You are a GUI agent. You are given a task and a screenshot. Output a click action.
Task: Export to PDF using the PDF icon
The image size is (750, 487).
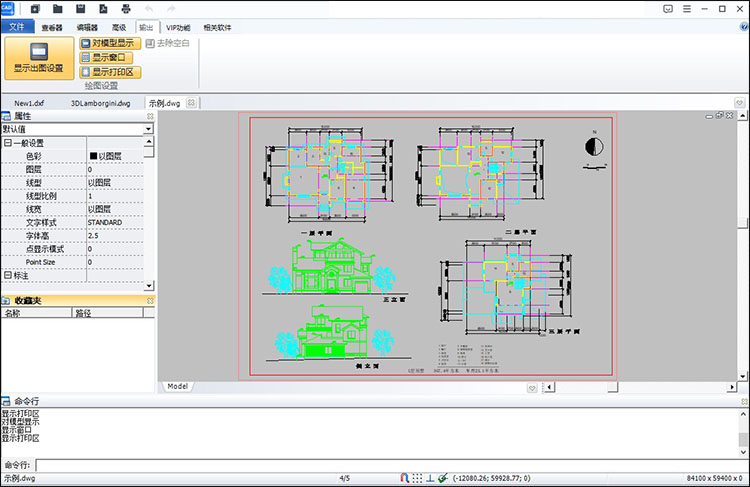[103, 9]
